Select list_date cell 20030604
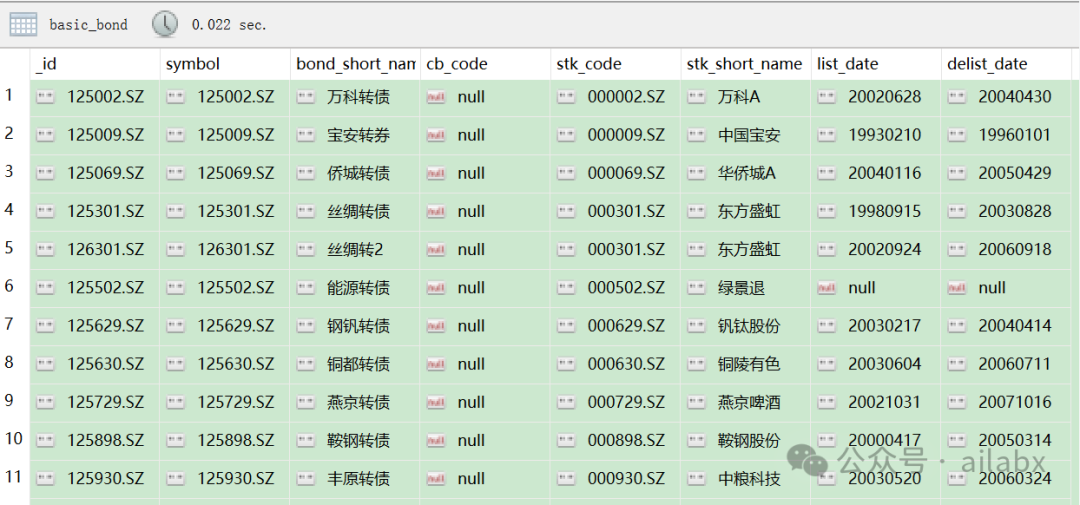 click(x=875, y=364)
